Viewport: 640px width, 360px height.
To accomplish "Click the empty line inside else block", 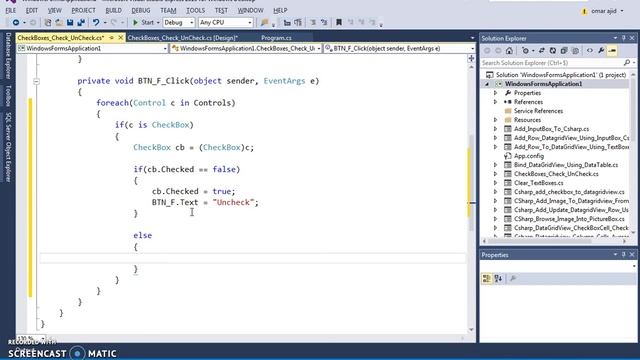I will click(x=252, y=258).
